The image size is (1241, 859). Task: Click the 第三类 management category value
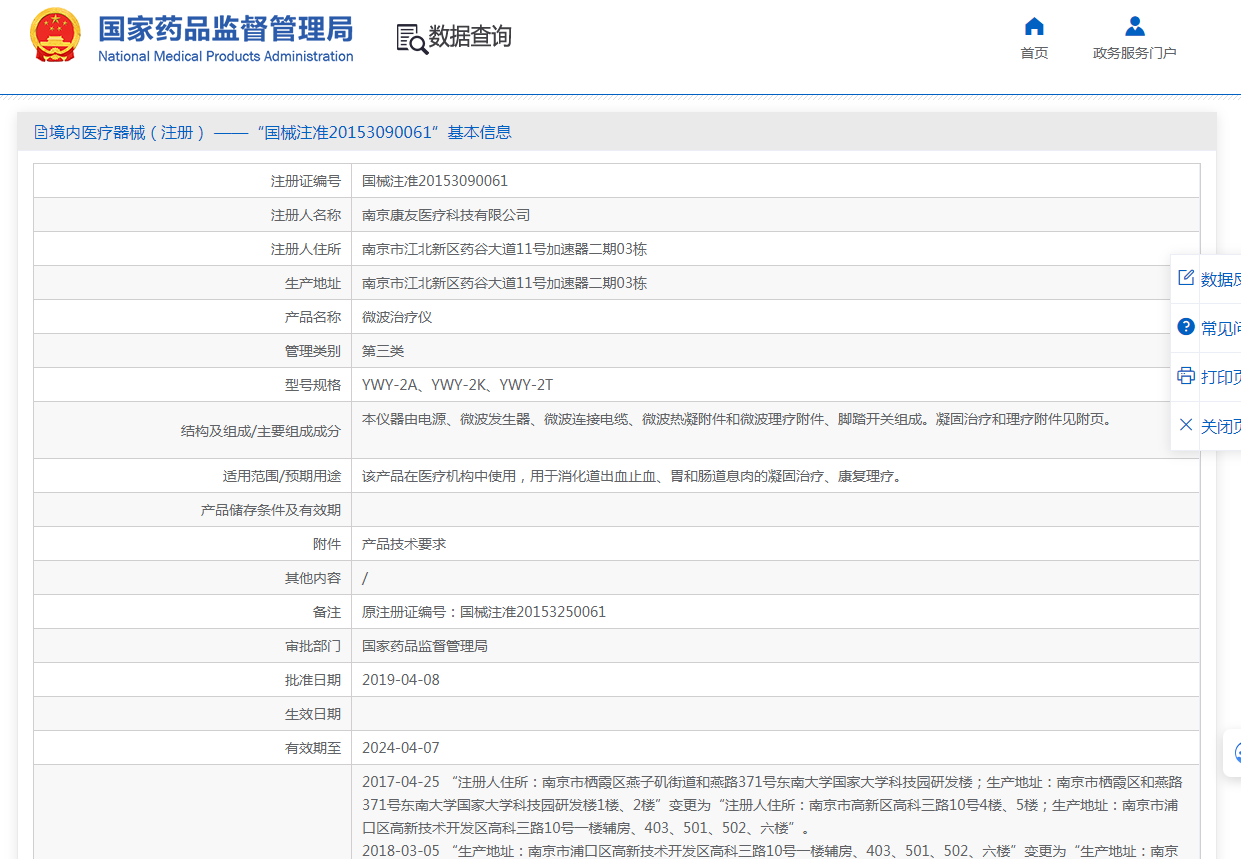(383, 351)
